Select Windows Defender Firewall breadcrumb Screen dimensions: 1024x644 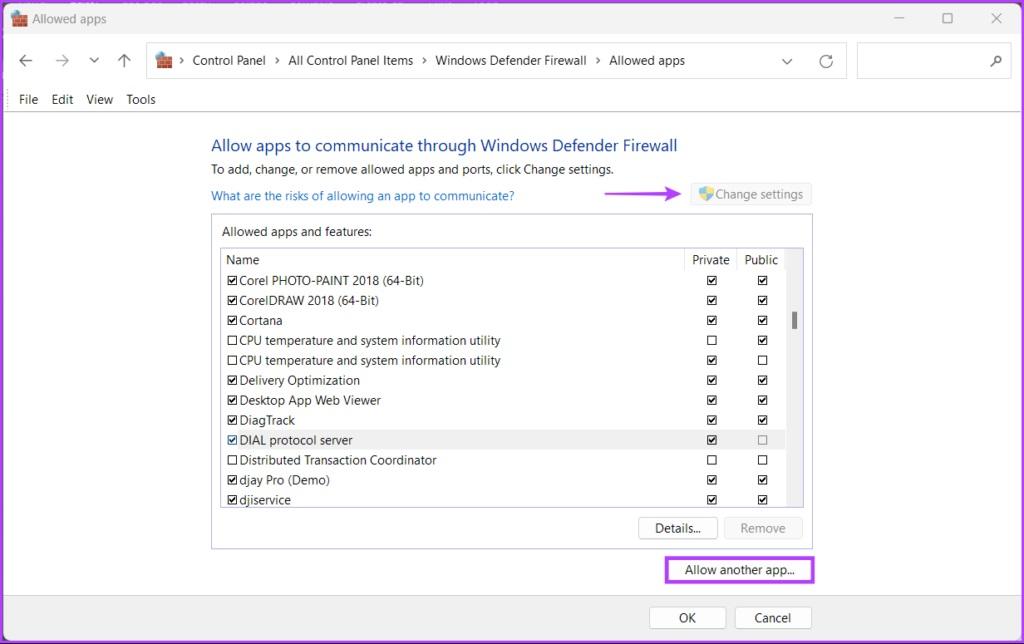coord(511,61)
